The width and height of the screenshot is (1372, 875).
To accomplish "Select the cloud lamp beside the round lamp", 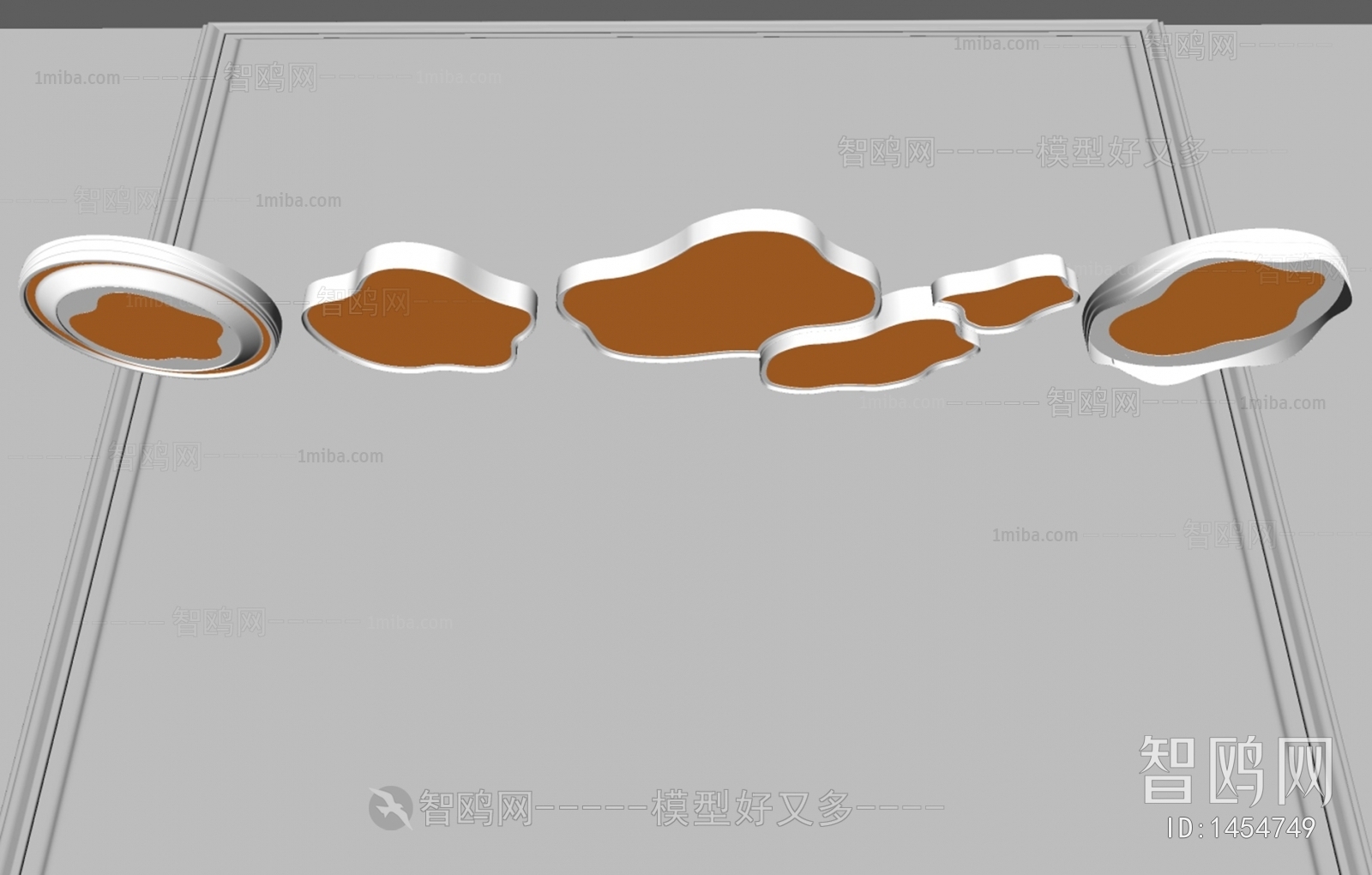I will pyautogui.click(x=418, y=309).
